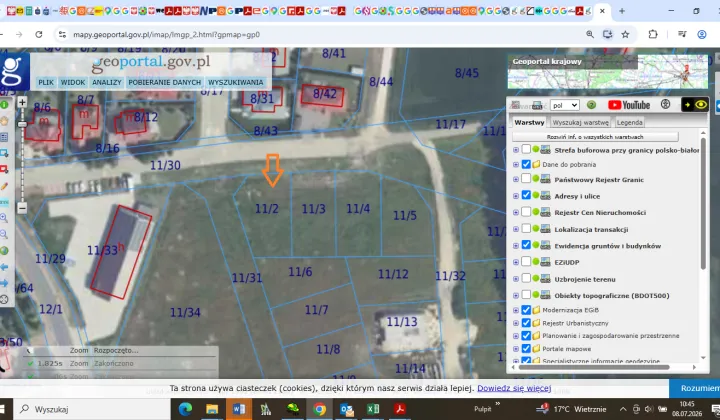Open the Dowiedz się więcej link
Screen dimensions: 720x420
(514, 388)
